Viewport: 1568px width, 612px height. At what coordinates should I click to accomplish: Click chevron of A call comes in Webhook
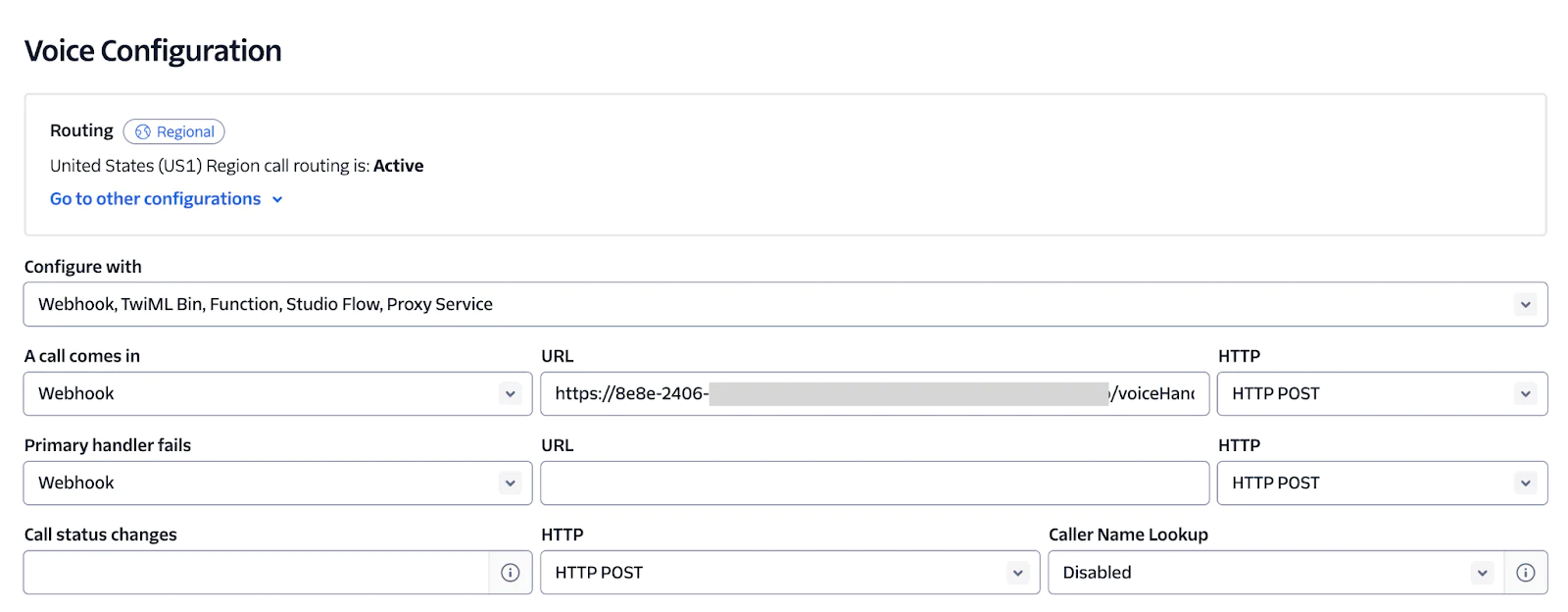[510, 393]
